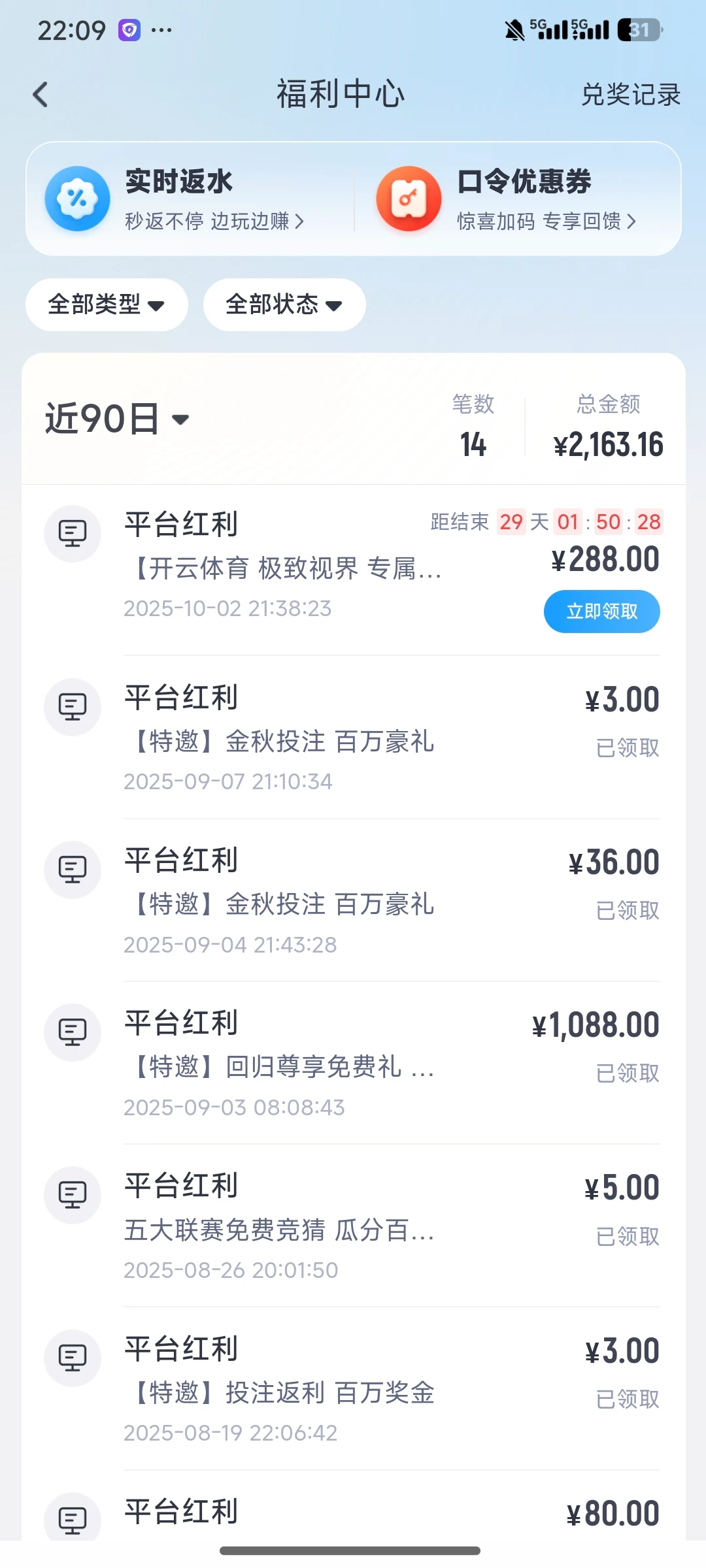706x1568 pixels.
Task: Open the 全部类型 filter dropdown
Action: (107, 304)
